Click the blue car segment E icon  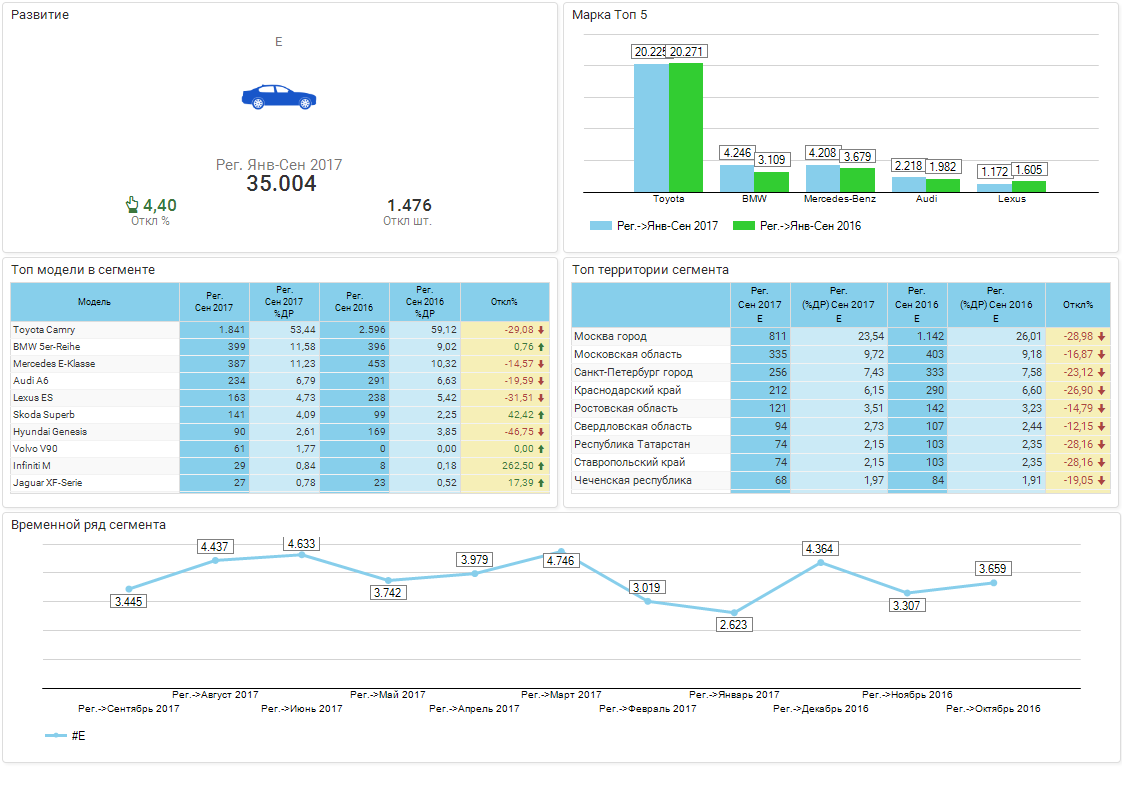click(x=279, y=97)
